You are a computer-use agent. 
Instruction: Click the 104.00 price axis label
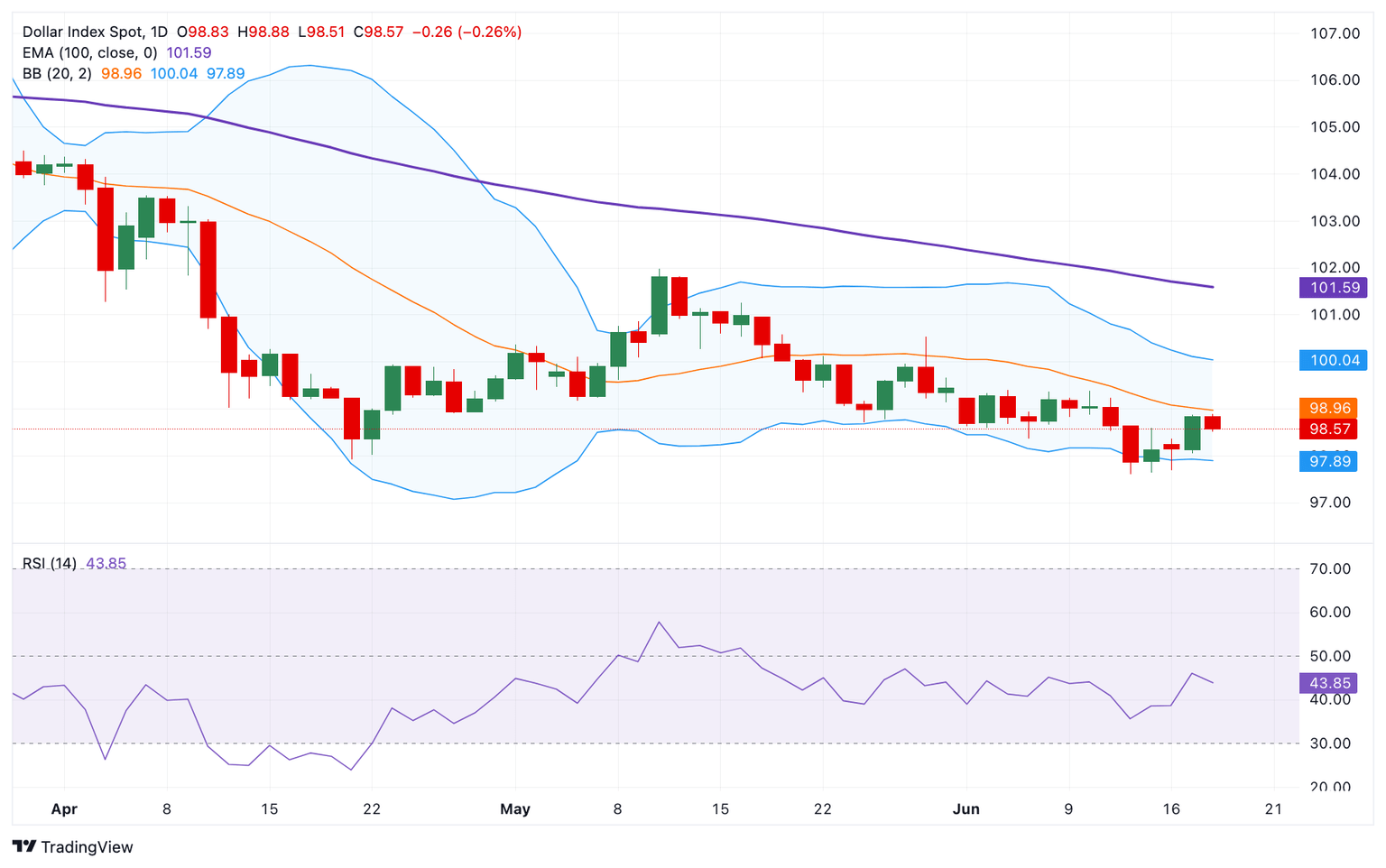click(x=1335, y=174)
